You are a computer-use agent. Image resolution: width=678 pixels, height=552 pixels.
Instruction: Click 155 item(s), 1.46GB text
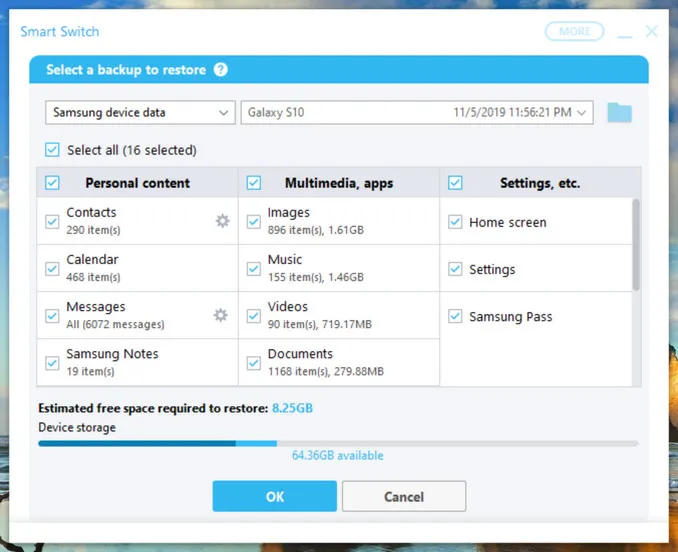coord(316,277)
